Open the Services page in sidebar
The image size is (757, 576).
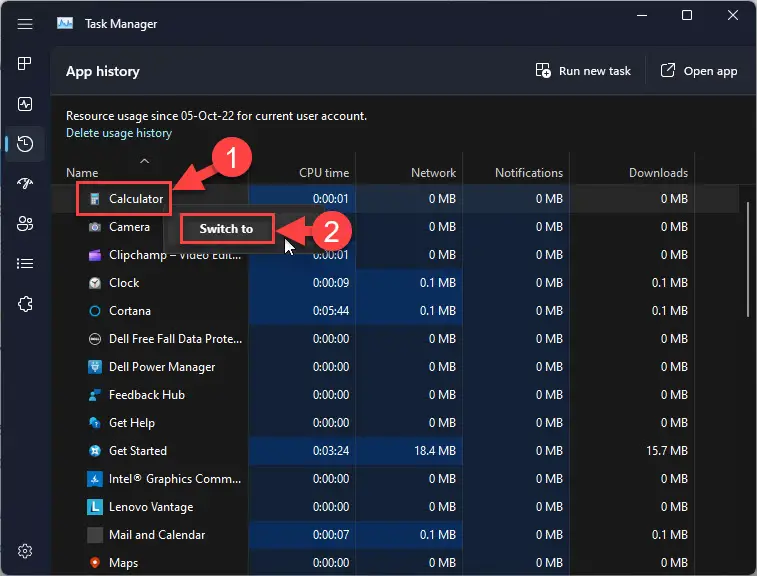point(25,304)
